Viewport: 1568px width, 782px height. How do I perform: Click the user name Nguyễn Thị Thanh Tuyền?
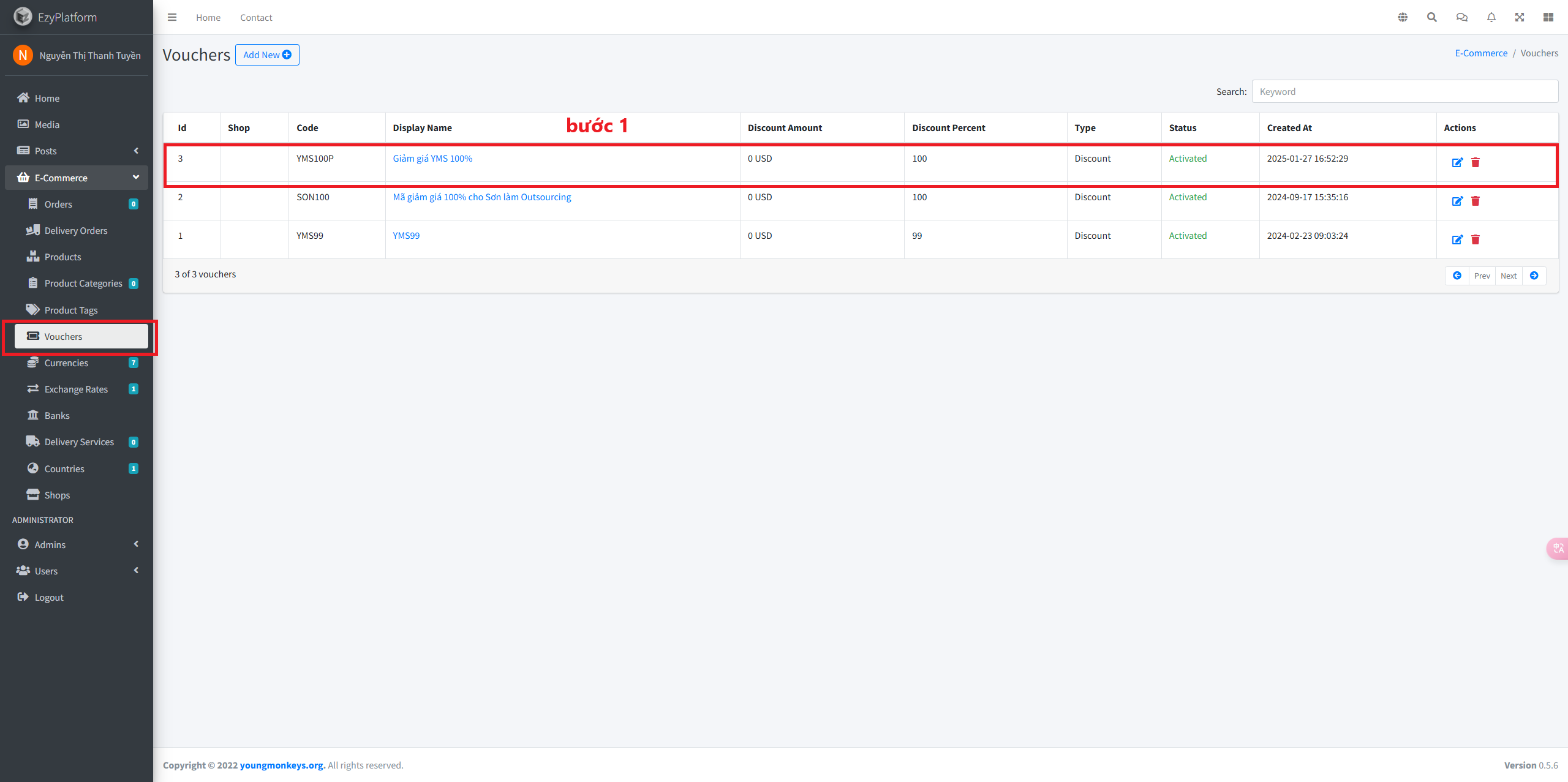coord(90,56)
